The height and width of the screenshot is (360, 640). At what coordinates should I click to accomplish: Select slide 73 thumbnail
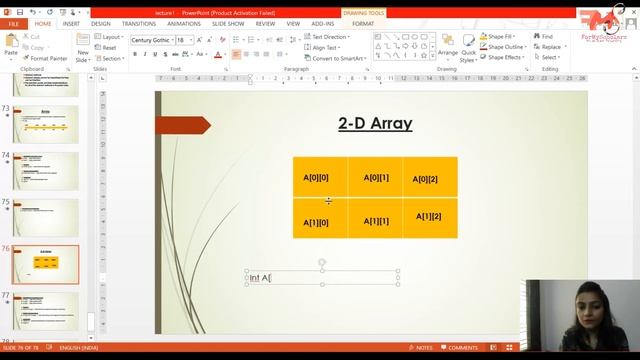click(45, 124)
